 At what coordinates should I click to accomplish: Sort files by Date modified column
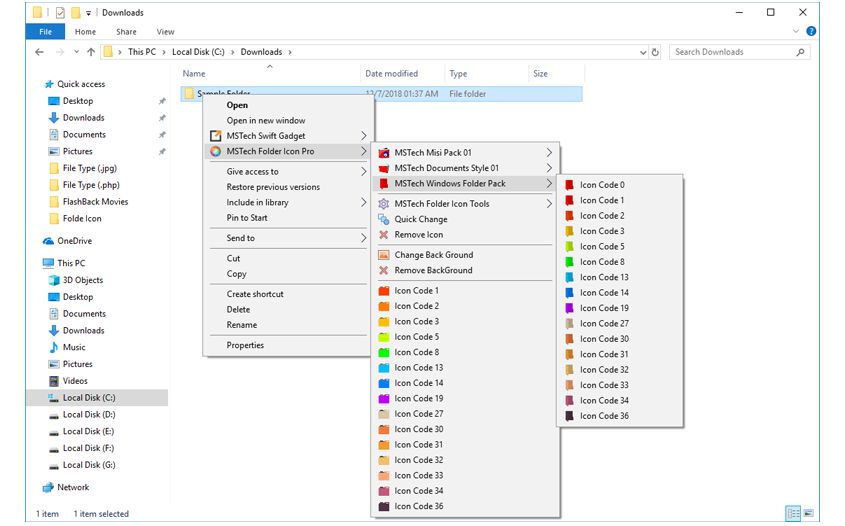pos(392,74)
